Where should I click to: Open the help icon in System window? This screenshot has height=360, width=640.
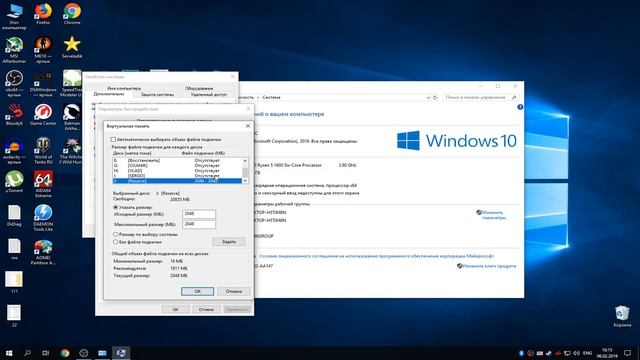point(520,107)
